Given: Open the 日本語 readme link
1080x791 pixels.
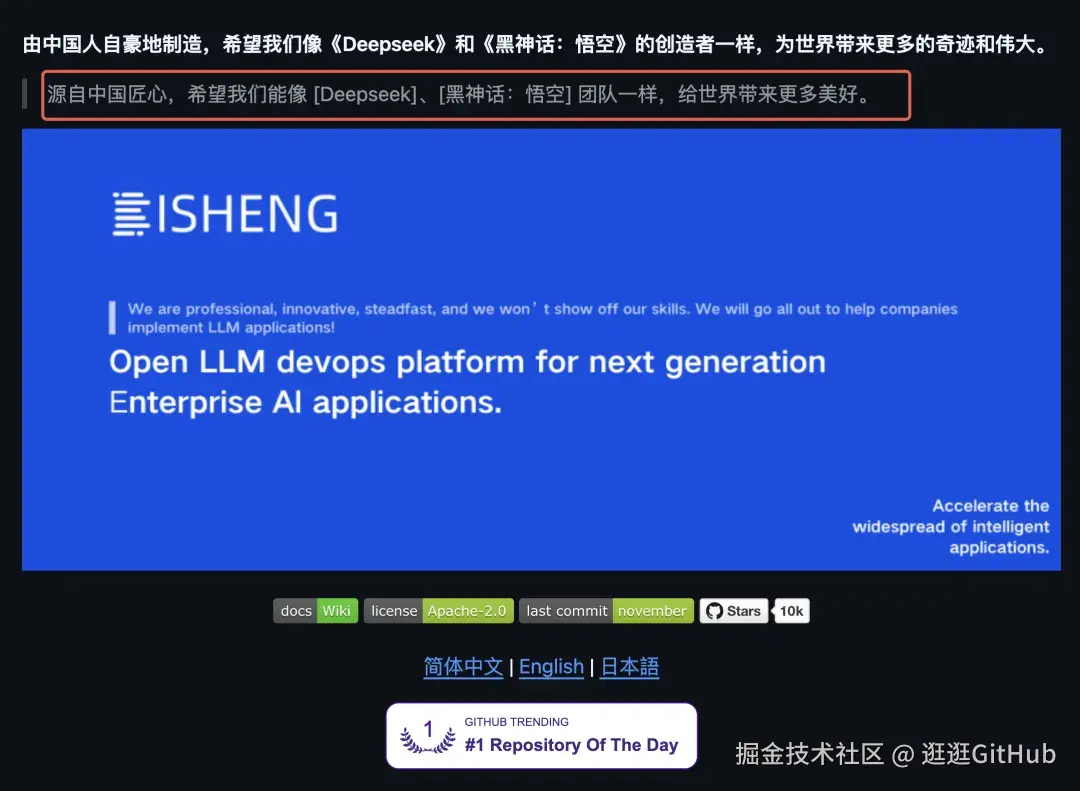Looking at the screenshot, I should tap(630, 666).
